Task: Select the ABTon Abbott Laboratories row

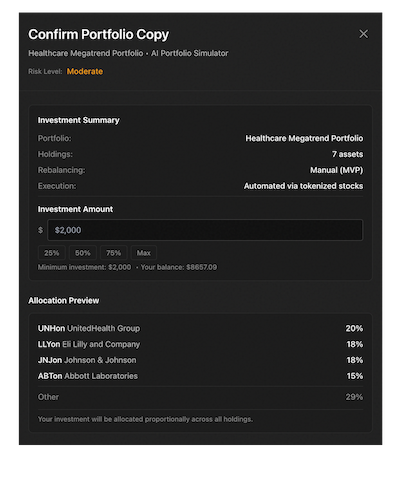Action: pos(200,376)
